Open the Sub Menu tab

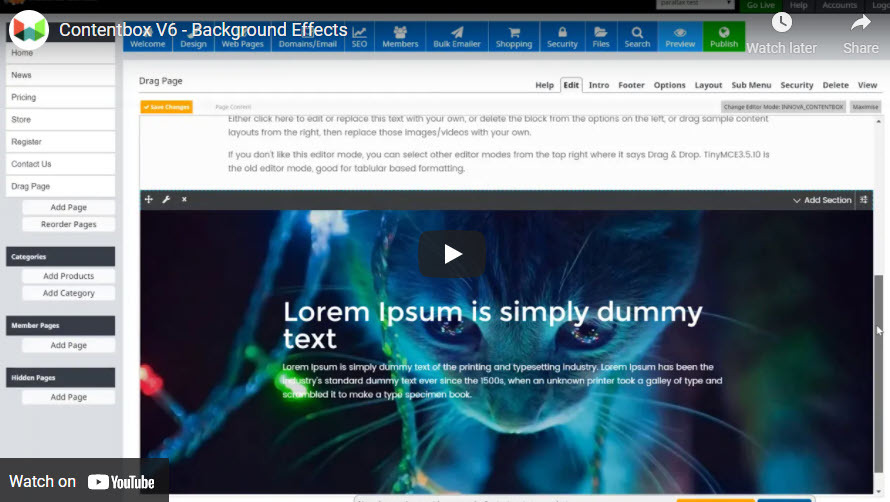pyautogui.click(x=751, y=85)
